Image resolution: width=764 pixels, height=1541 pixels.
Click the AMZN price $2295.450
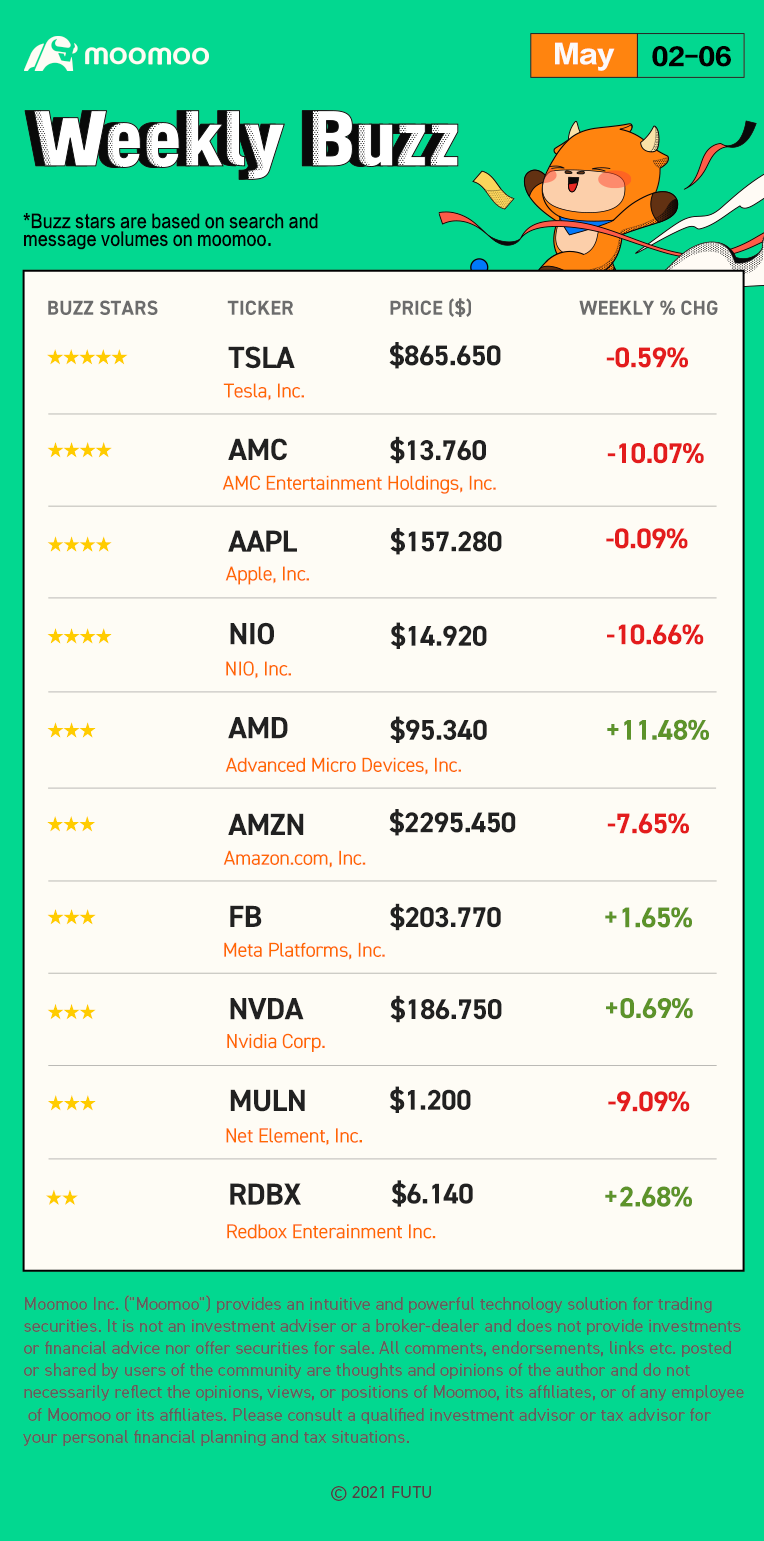453,823
